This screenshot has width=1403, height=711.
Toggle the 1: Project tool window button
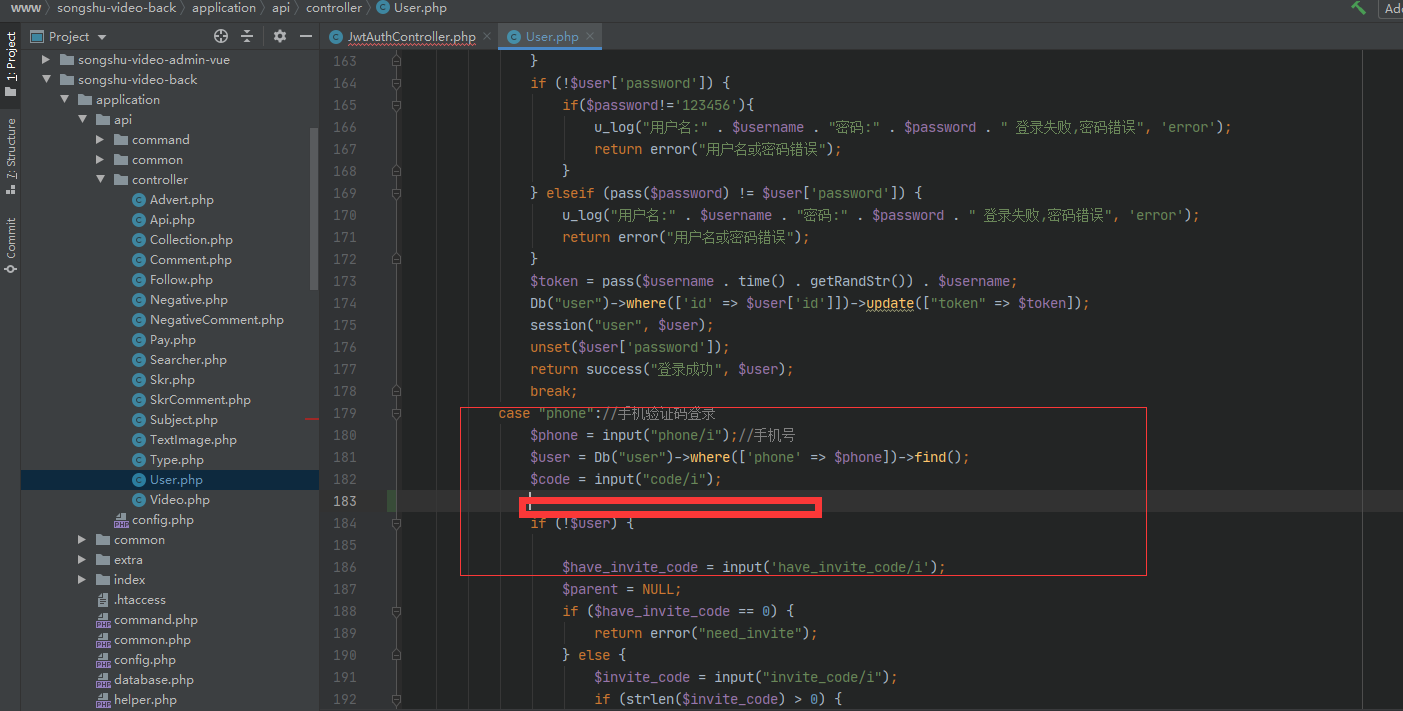pos(10,65)
